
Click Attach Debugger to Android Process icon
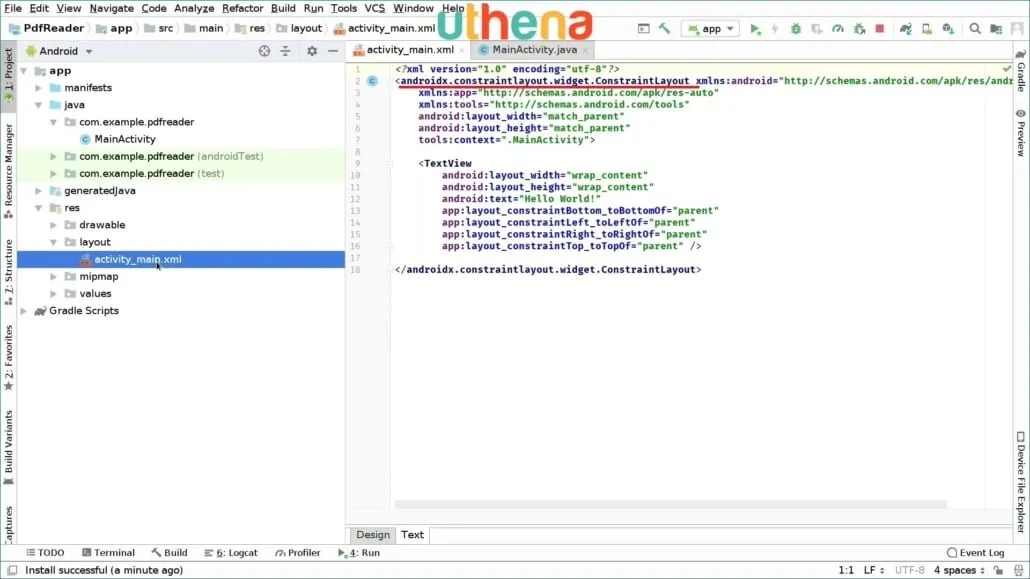tap(859, 29)
